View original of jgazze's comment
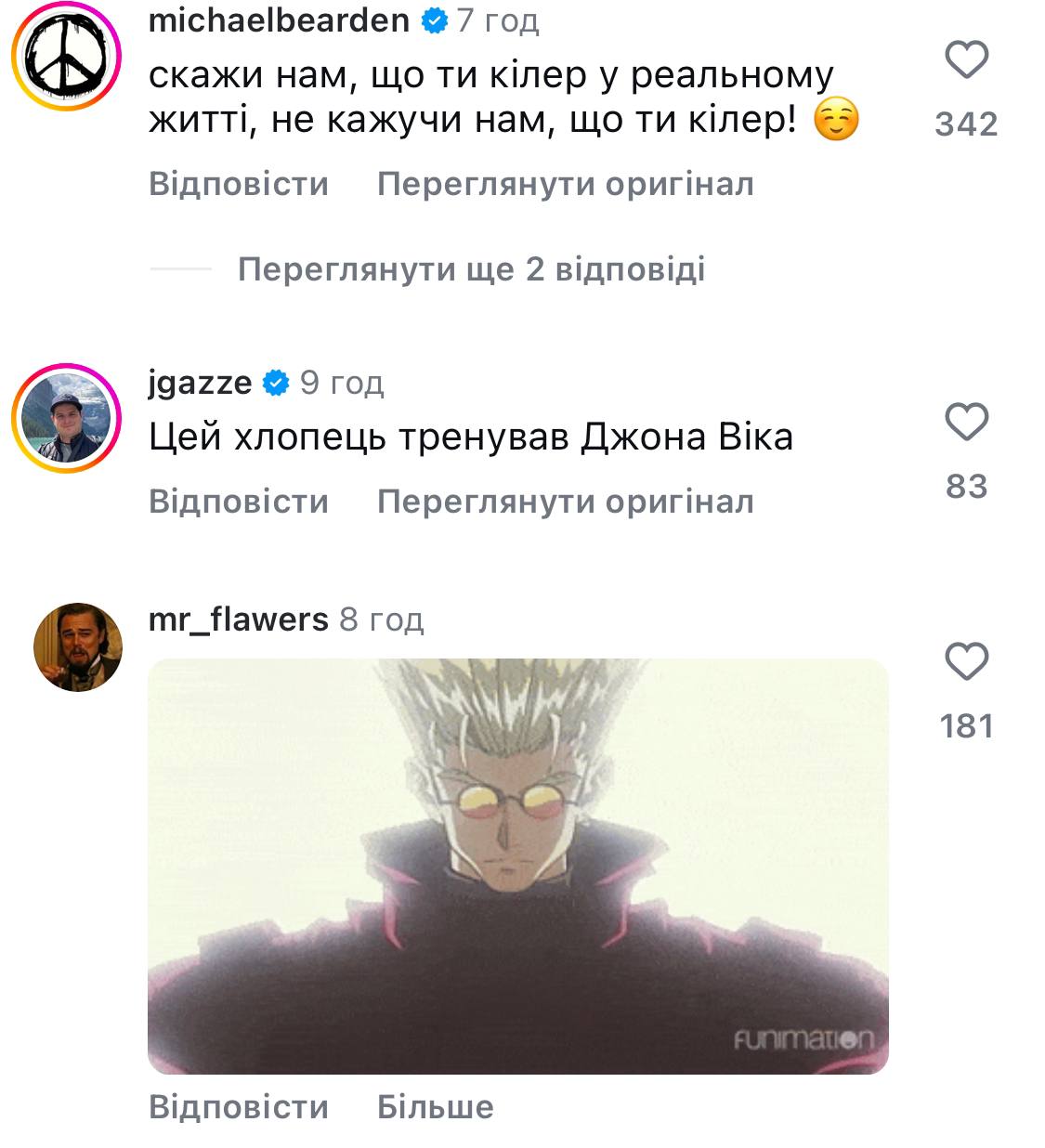Screen dimensions: 1045x1148 pos(566,502)
